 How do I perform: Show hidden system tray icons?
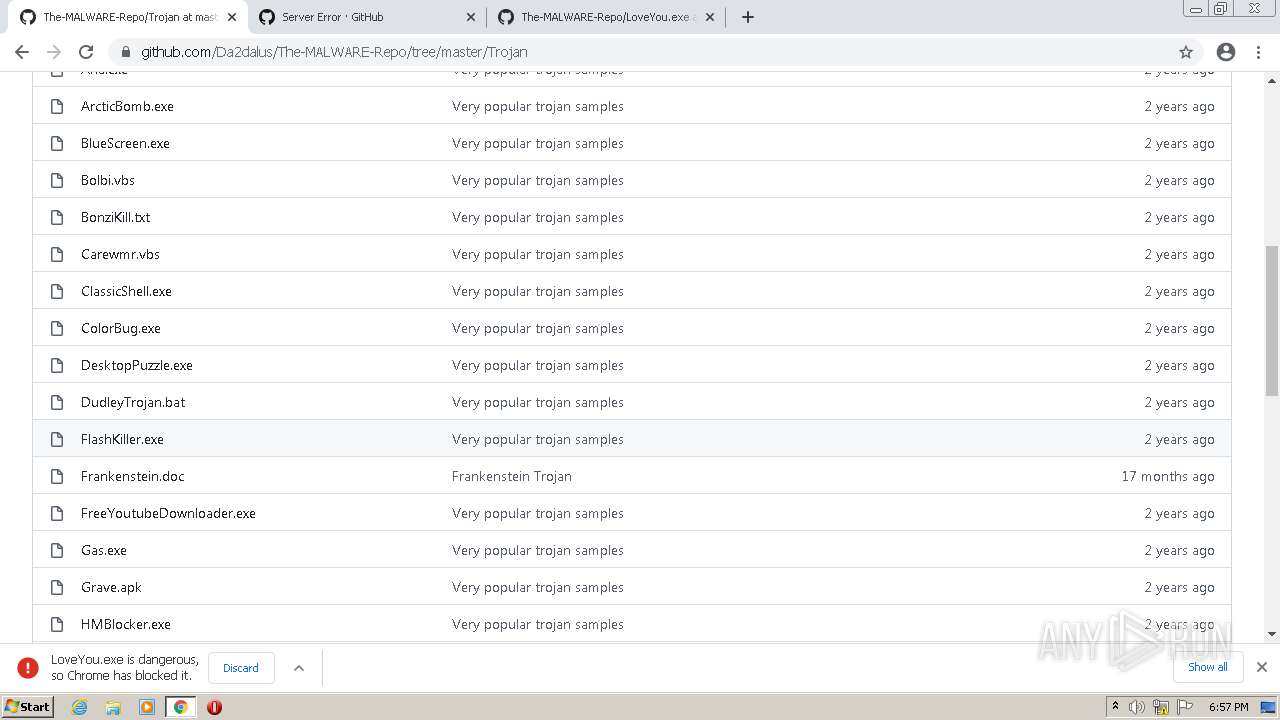1115,707
